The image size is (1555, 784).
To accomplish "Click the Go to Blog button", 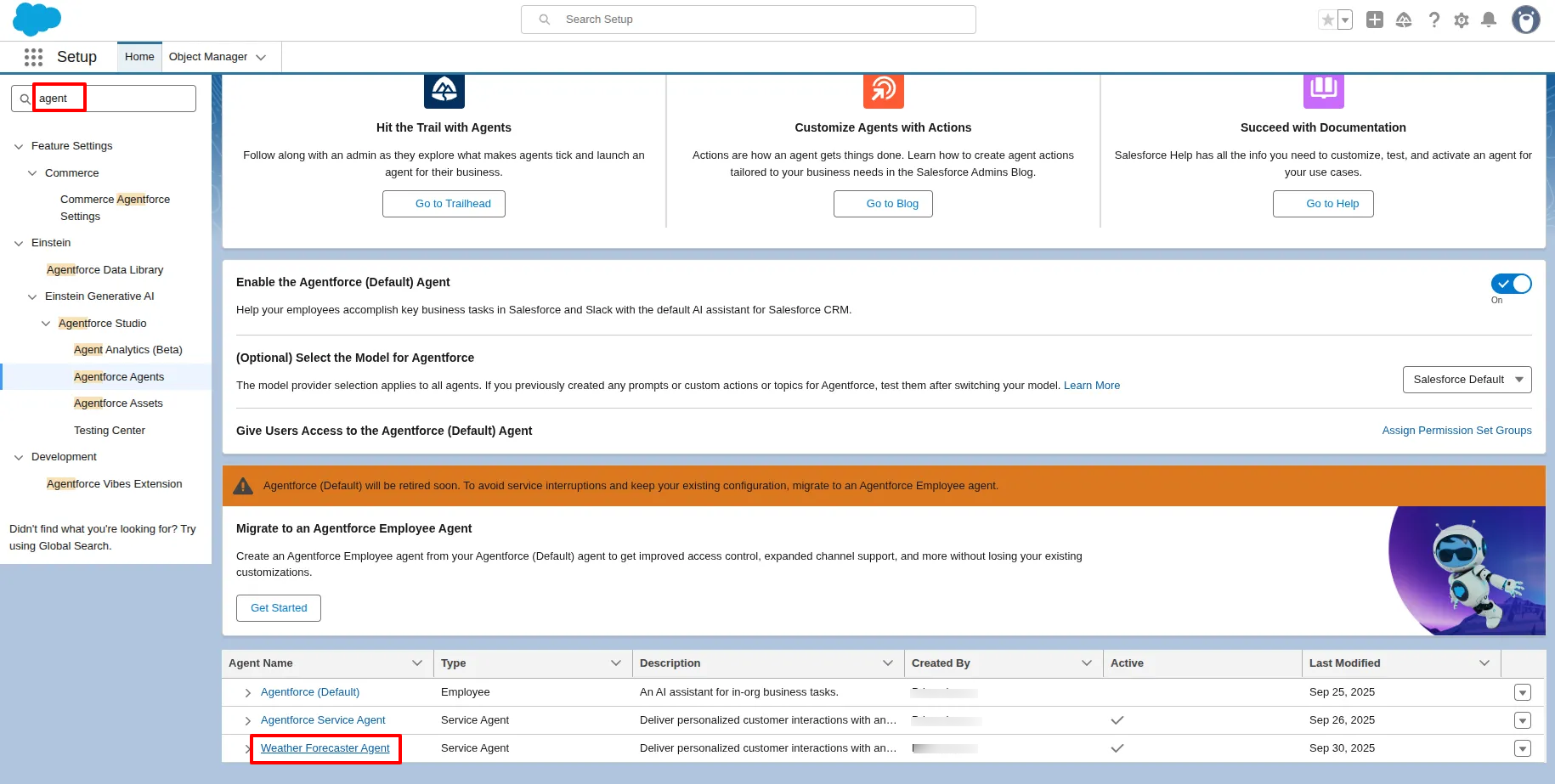I will tap(883, 204).
